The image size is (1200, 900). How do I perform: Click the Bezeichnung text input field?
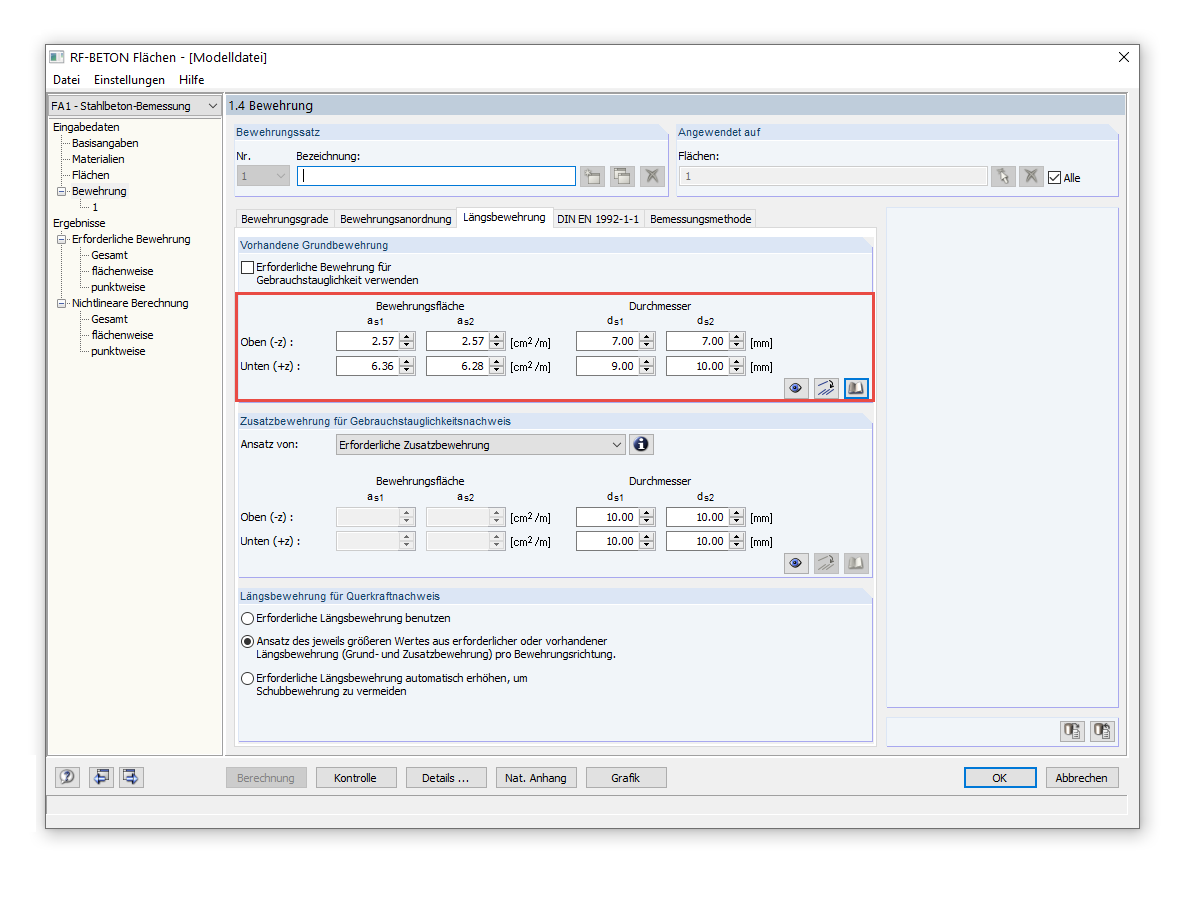coord(436,176)
